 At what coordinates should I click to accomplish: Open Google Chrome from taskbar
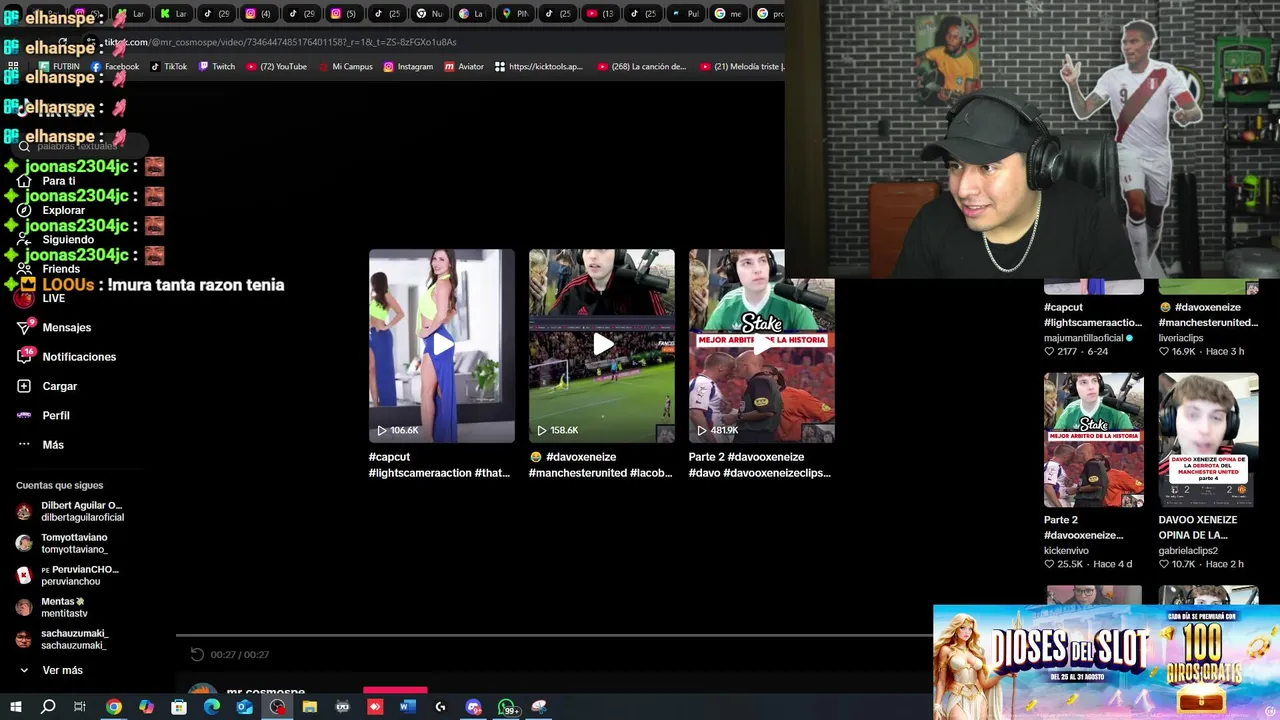click(x=113, y=707)
